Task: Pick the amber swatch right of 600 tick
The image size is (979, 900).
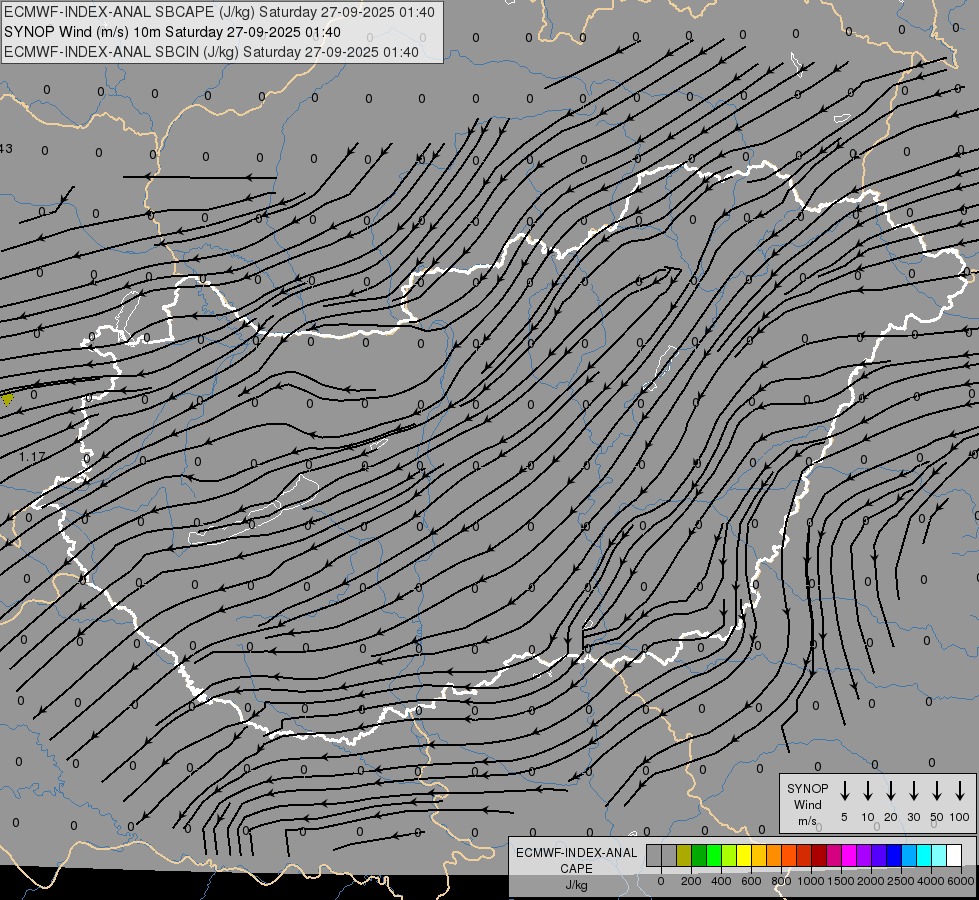Action: (759, 855)
